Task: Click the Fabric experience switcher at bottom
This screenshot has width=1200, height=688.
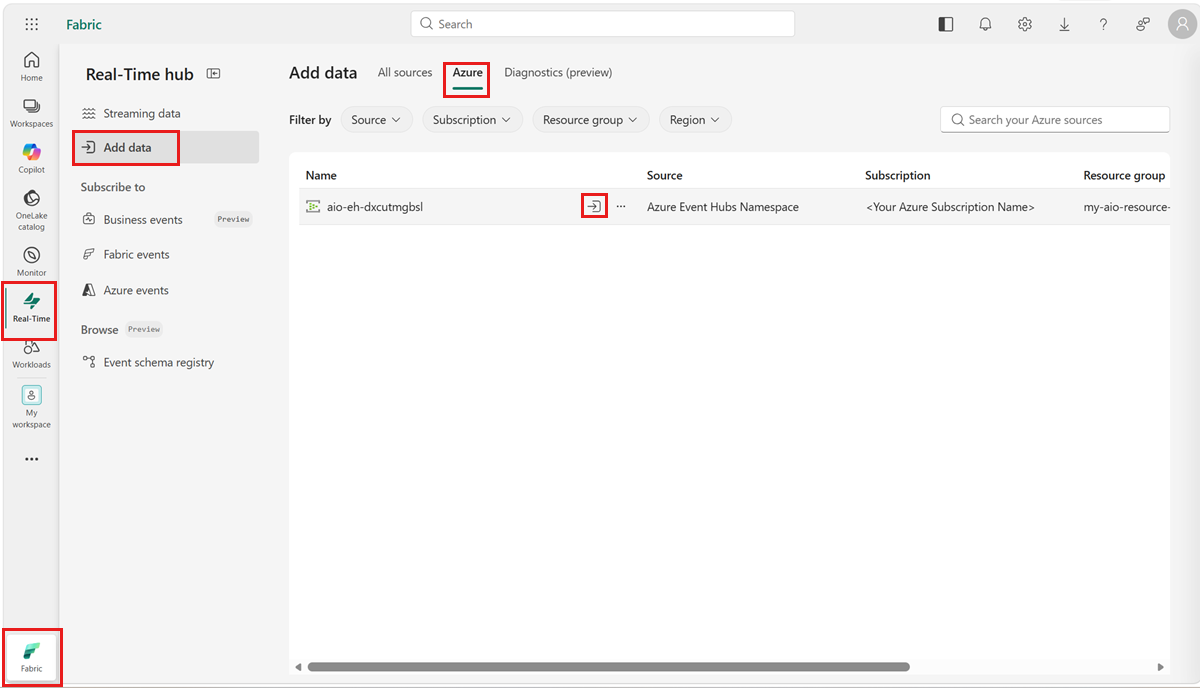Action: [x=31, y=657]
